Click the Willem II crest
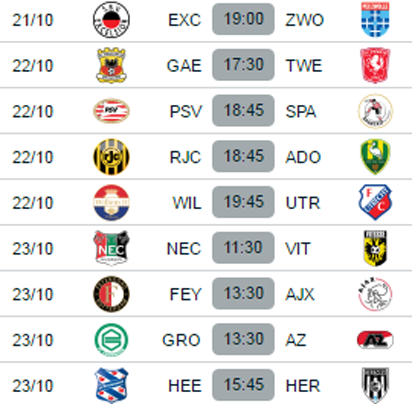The image size is (412, 404). pyautogui.click(x=111, y=202)
